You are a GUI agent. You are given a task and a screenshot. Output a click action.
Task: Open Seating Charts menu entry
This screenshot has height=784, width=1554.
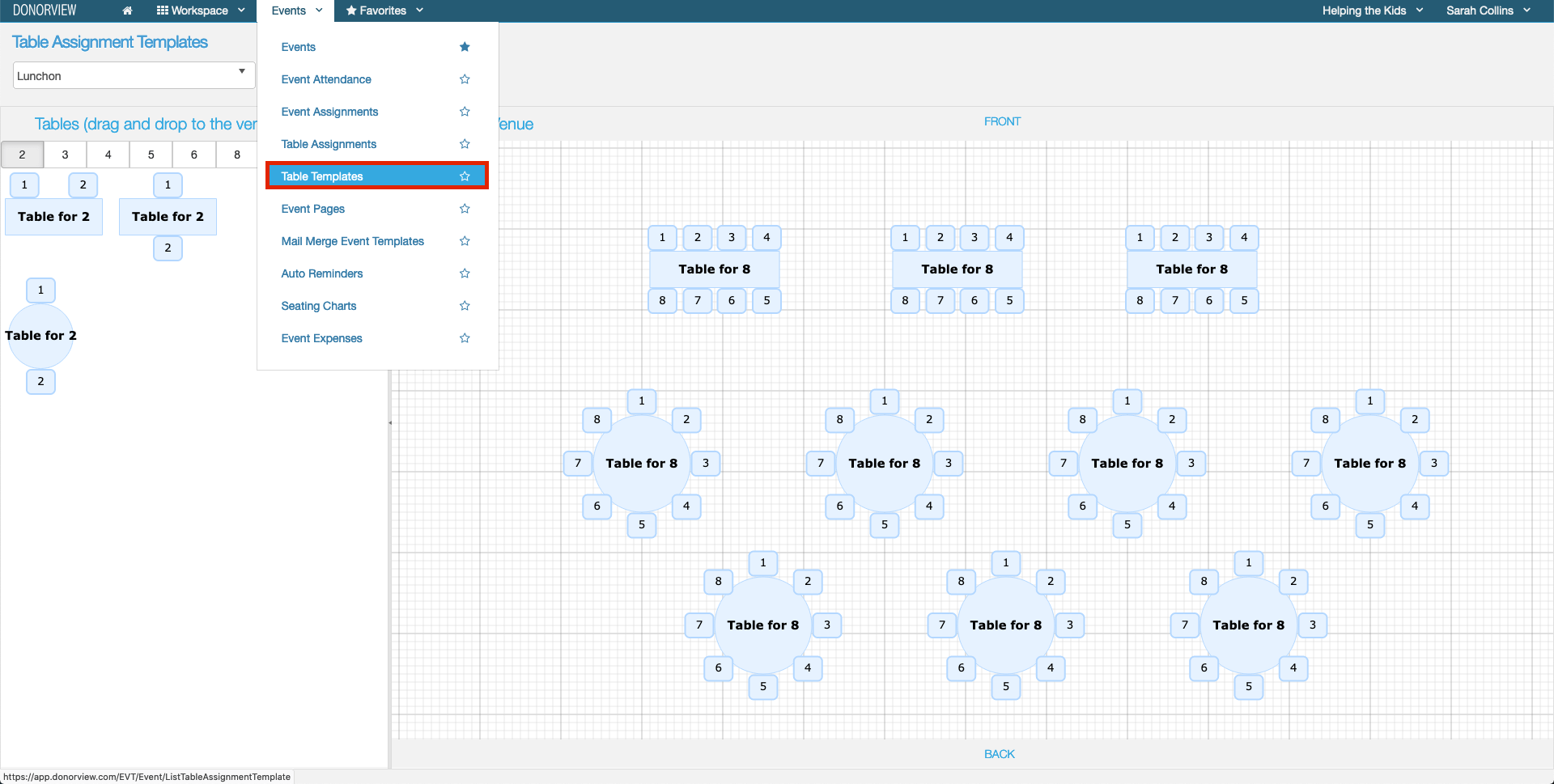tap(318, 306)
